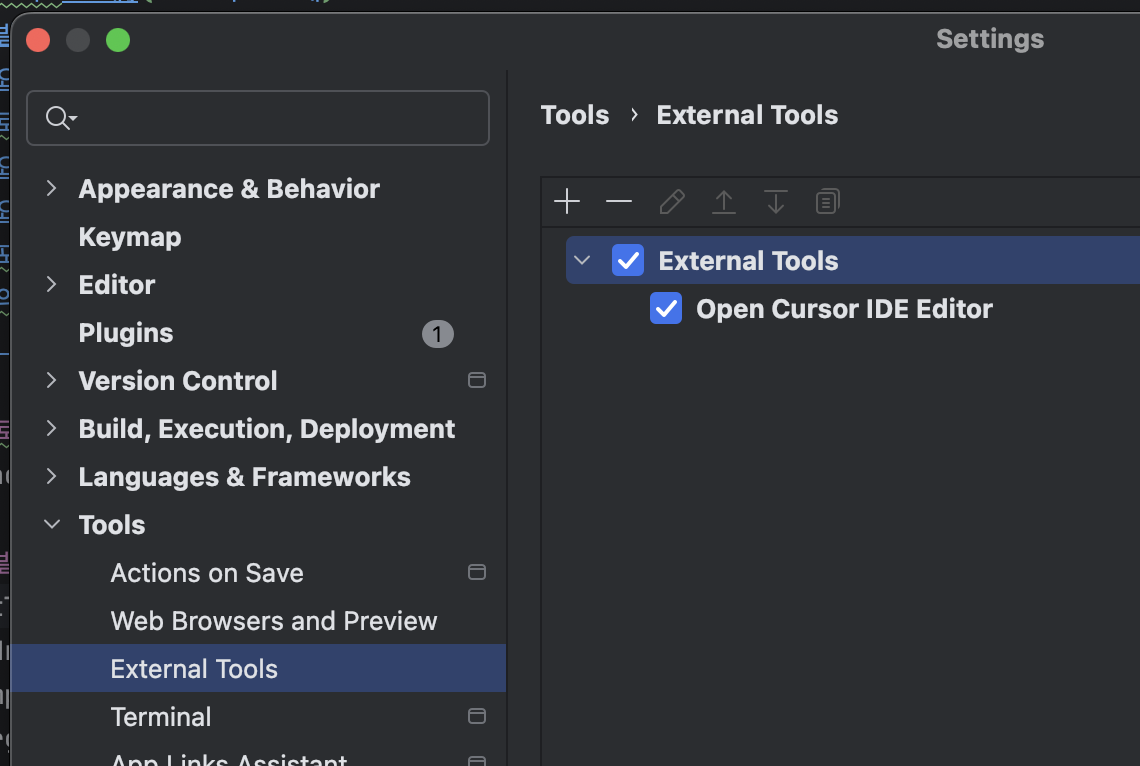Open Web Browsers and Preview settings
Image resolution: width=1140 pixels, height=766 pixels.
coord(274,621)
